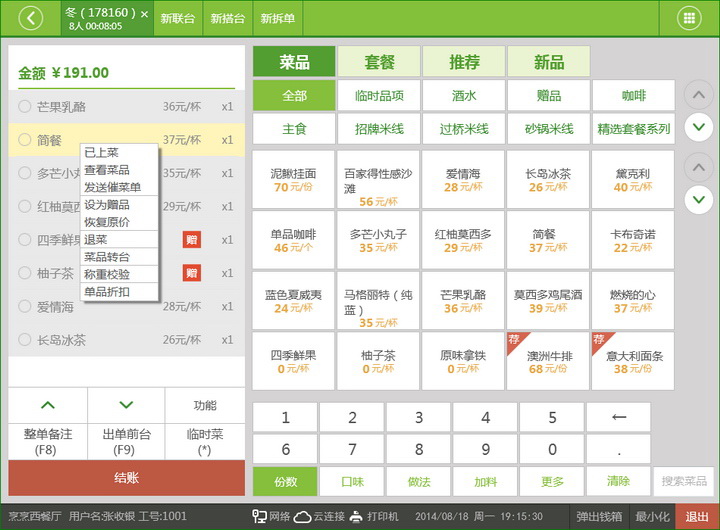The width and height of the screenshot is (720, 530).
Task: Choose 退菜 from context menu
Action: coord(119,239)
